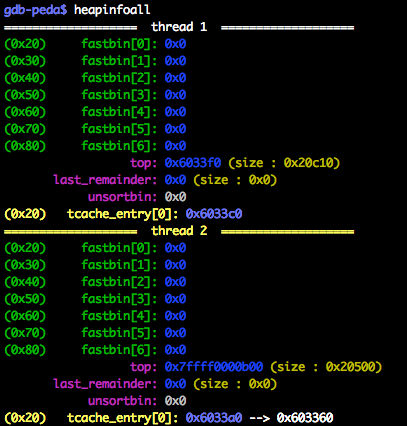The width and height of the screenshot is (407, 426).
Task: Click fastbin[6] label under thread 2
Action: pyautogui.click(x=119, y=350)
